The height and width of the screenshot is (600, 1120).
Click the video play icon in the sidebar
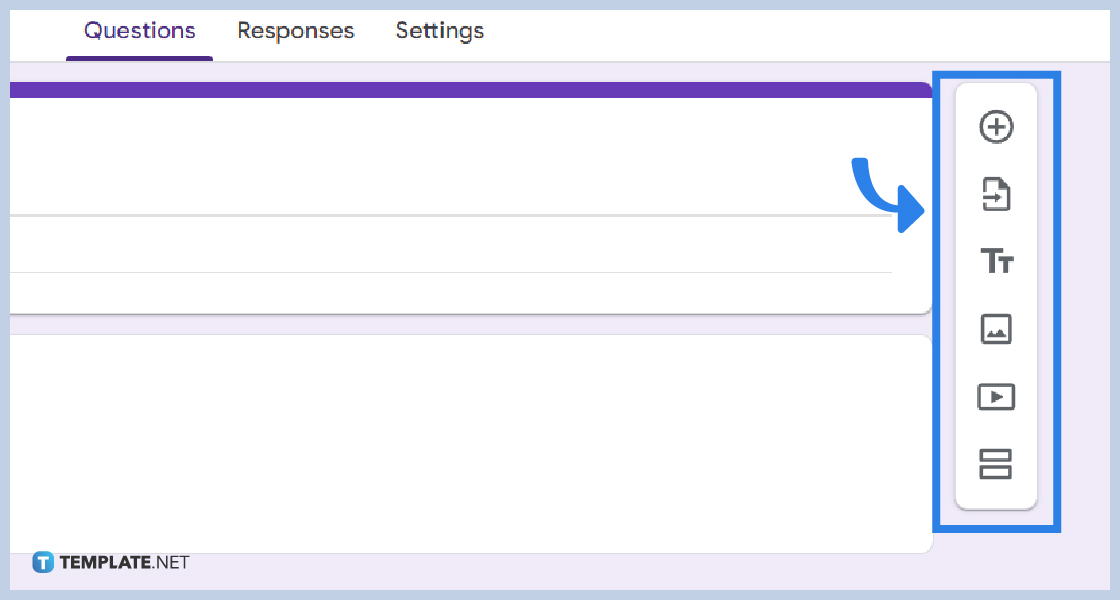coord(996,396)
